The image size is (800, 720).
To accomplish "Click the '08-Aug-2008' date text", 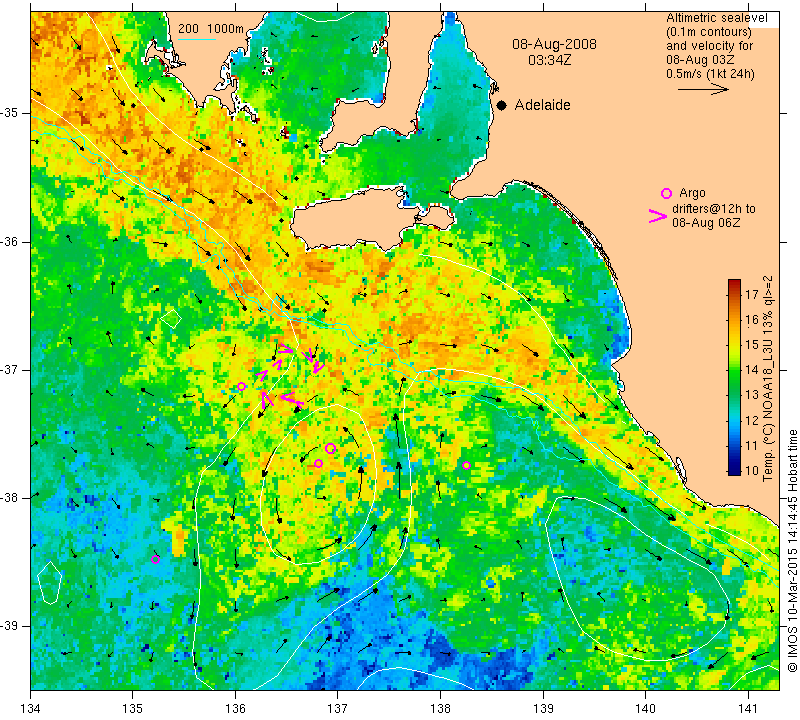I will (554, 44).
